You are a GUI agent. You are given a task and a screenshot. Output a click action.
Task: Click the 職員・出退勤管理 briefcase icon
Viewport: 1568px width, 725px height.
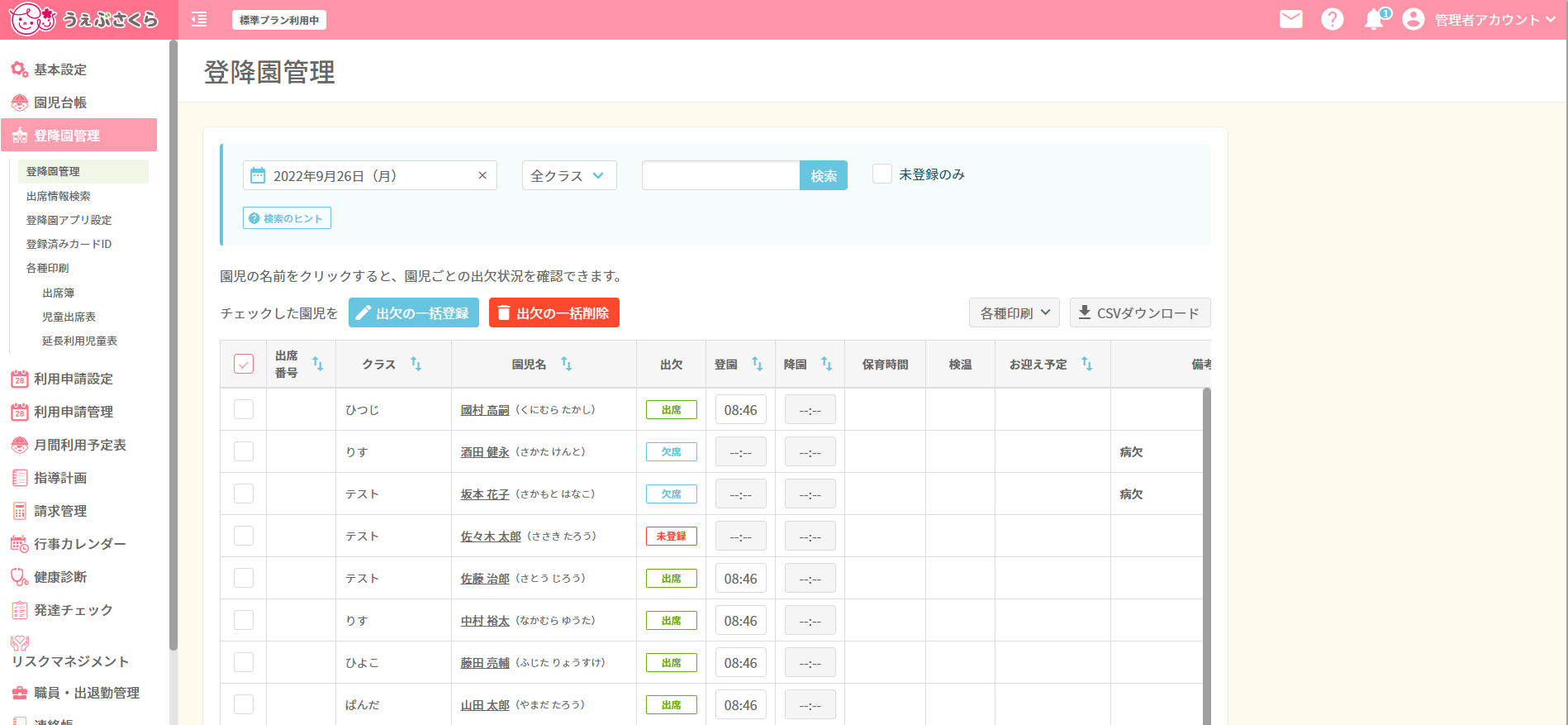tap(20, 693)
